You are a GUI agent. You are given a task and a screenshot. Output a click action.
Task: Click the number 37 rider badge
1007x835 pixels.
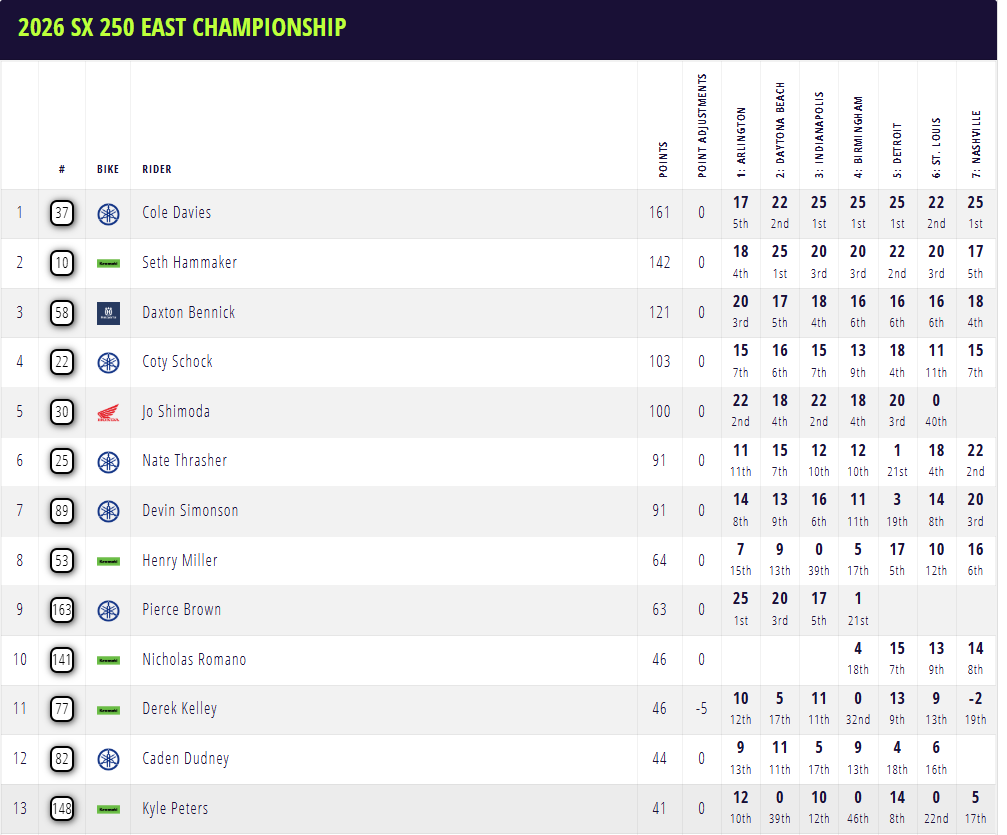[x=62, y=213]
